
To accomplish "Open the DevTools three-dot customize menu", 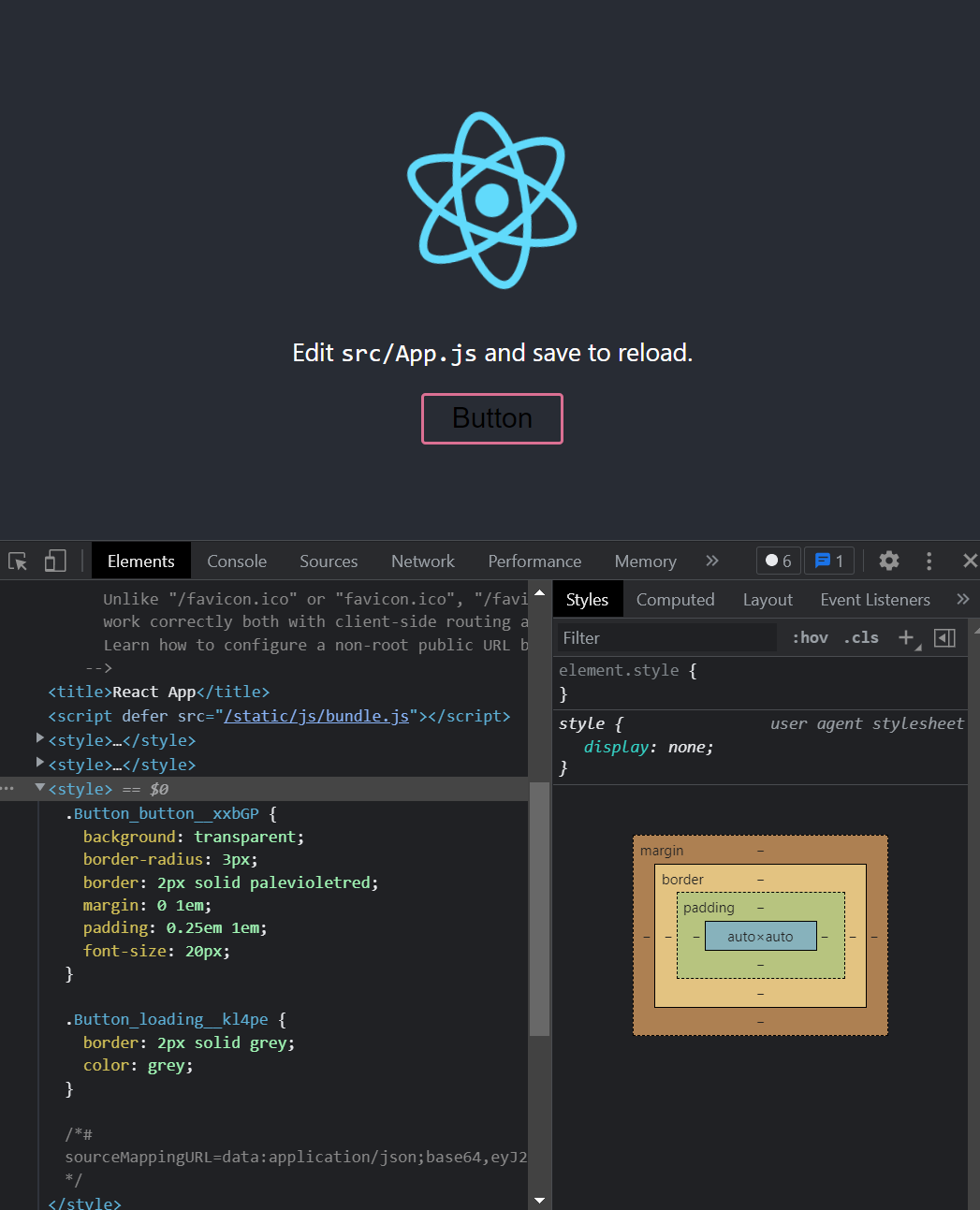I will [929, 561].
